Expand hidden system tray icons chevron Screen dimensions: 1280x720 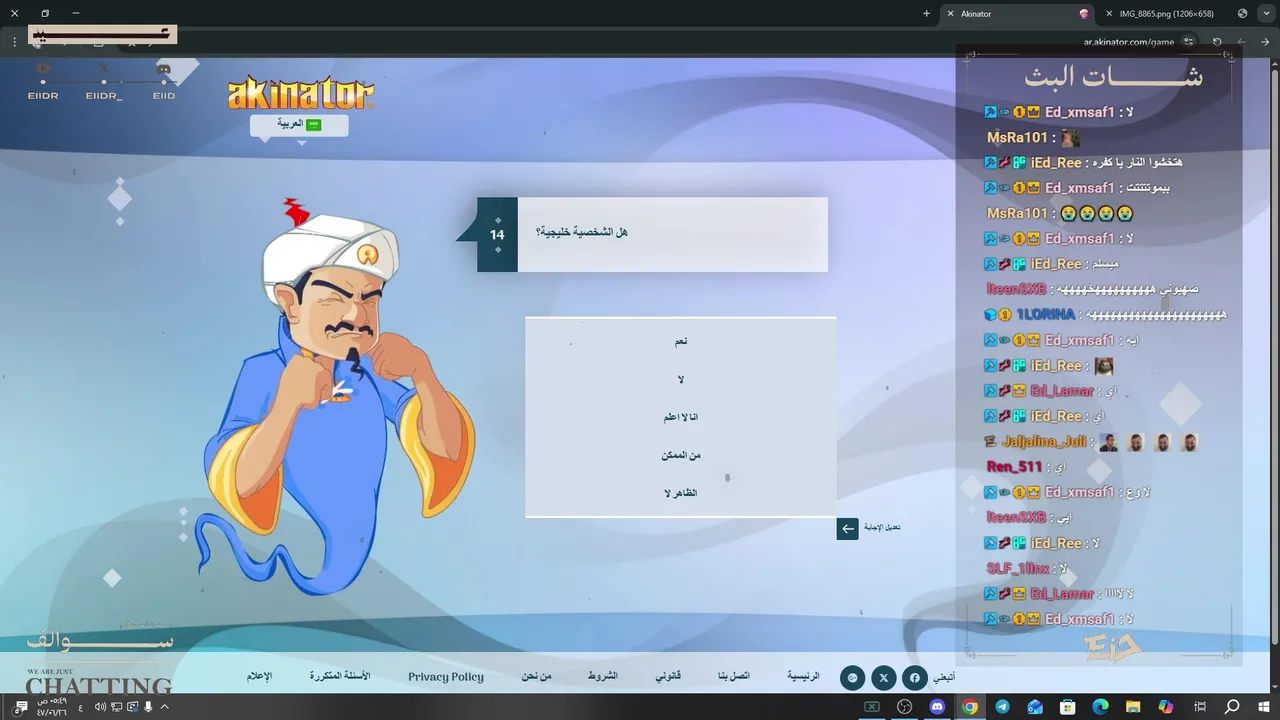click(x=165, y=707)
